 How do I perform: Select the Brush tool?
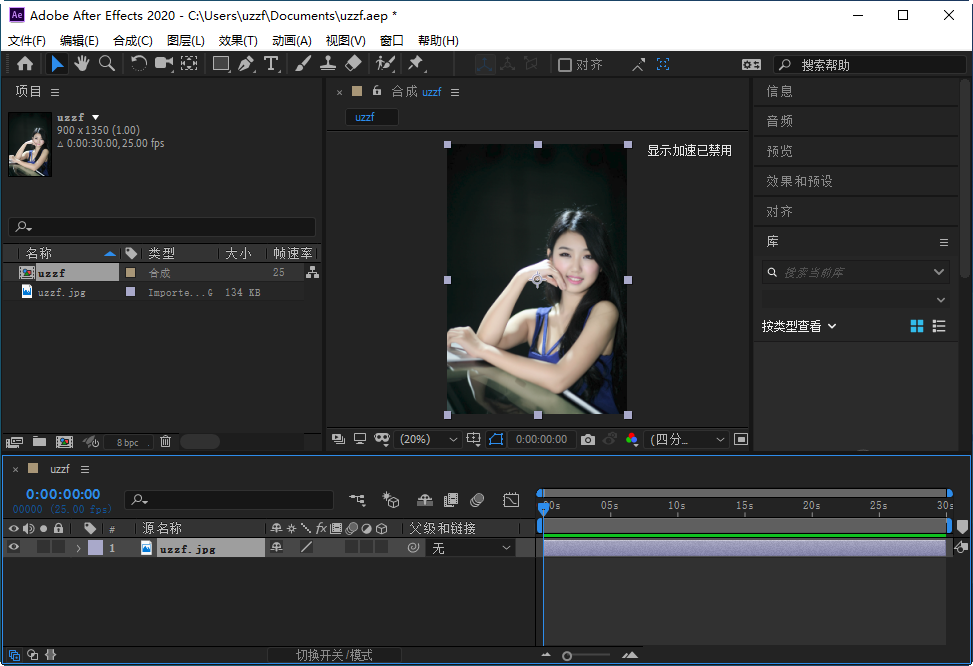tap(301, 63)
